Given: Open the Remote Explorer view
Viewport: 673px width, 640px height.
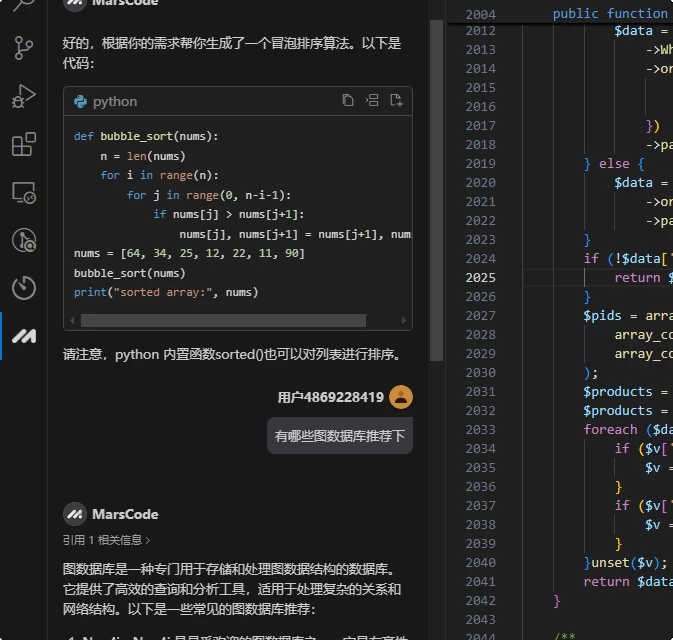Looking at the screenshot, I should pos(23,193).
